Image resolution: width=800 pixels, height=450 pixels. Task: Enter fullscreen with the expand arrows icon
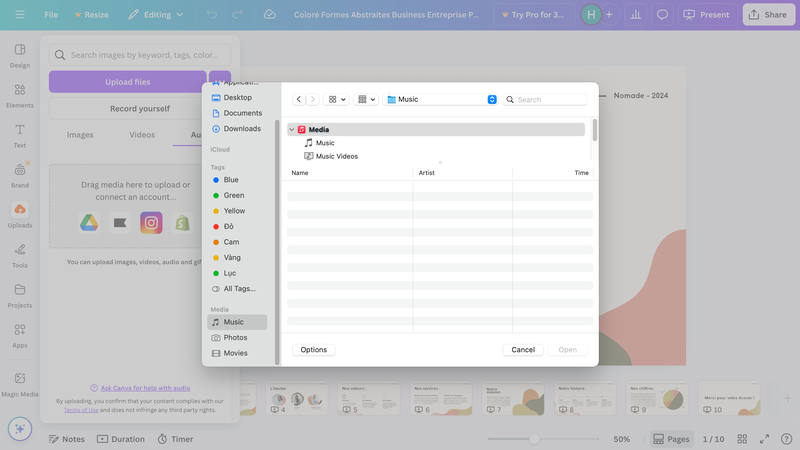[x=764, y=439]
